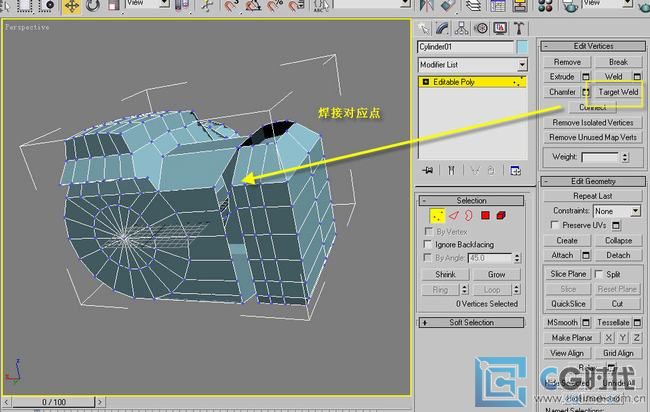The height and width of the screenshot is (412, 650).
Task: Open the Material Editor icon
Action: [546, 5]
